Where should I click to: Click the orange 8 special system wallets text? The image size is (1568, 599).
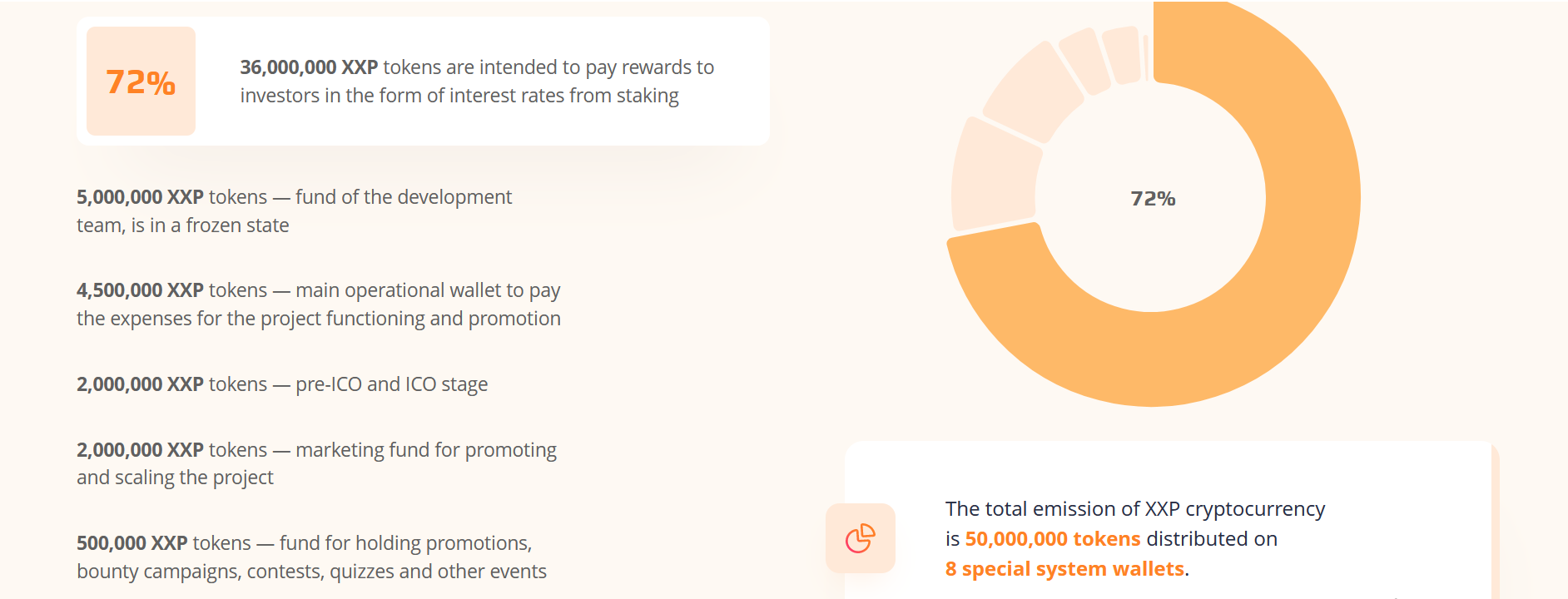point(1064,569)
